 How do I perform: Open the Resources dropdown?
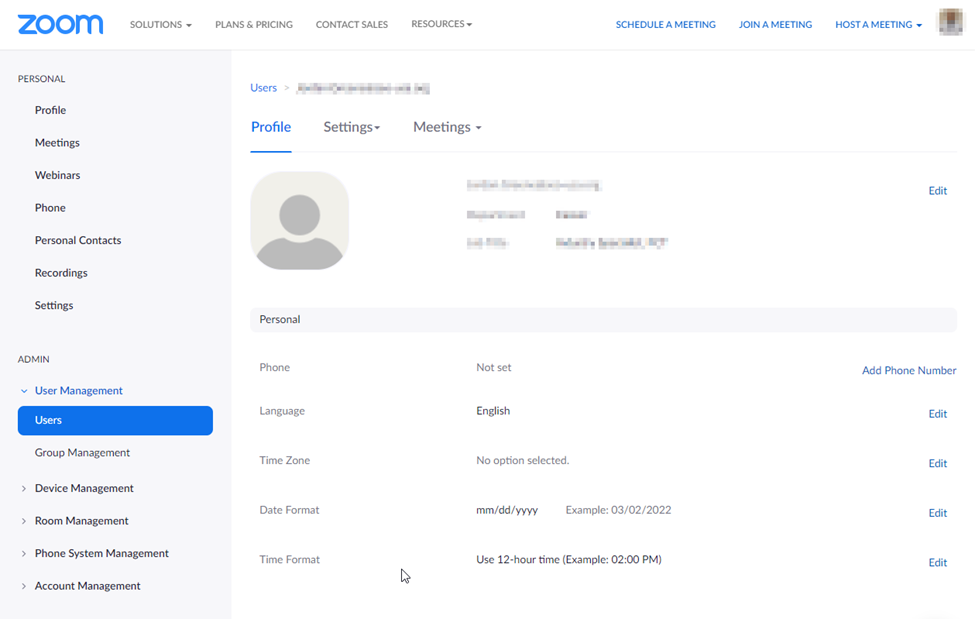[x=441, y=24]
